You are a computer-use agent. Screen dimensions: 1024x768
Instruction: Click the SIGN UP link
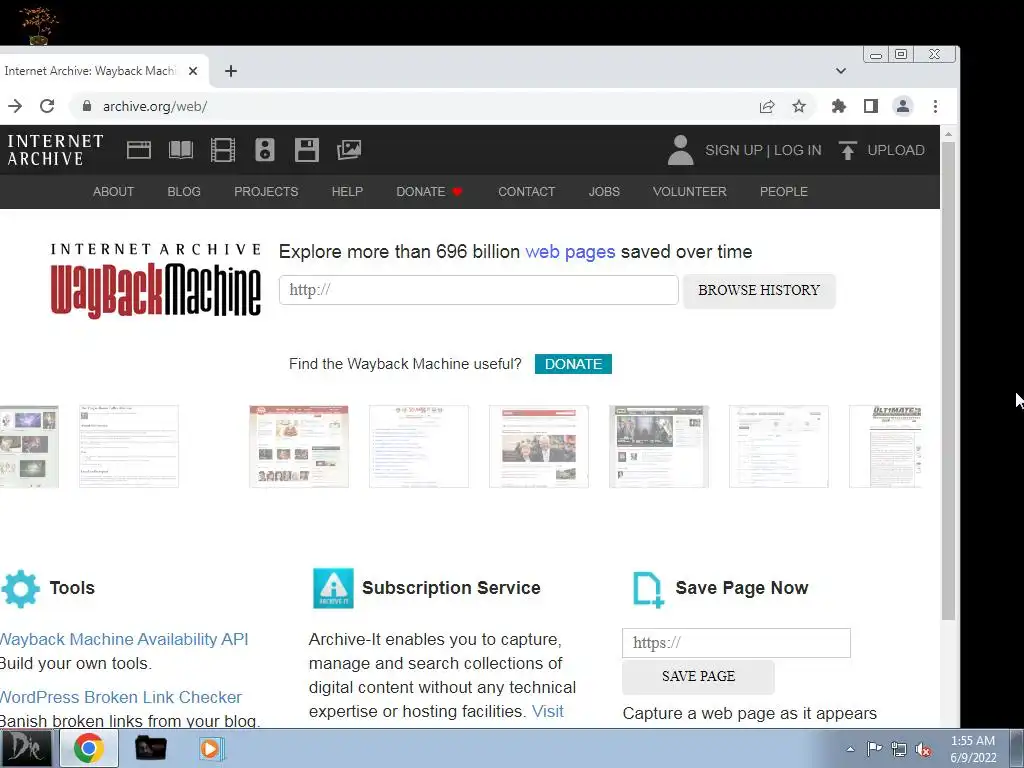(733, 150)
